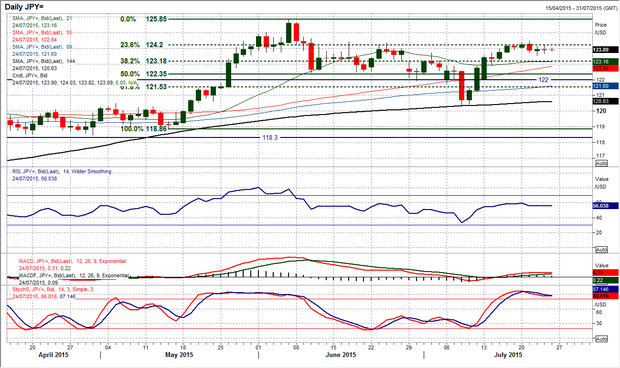Select the black 120.63 SMA price tag

coord(605,101)
